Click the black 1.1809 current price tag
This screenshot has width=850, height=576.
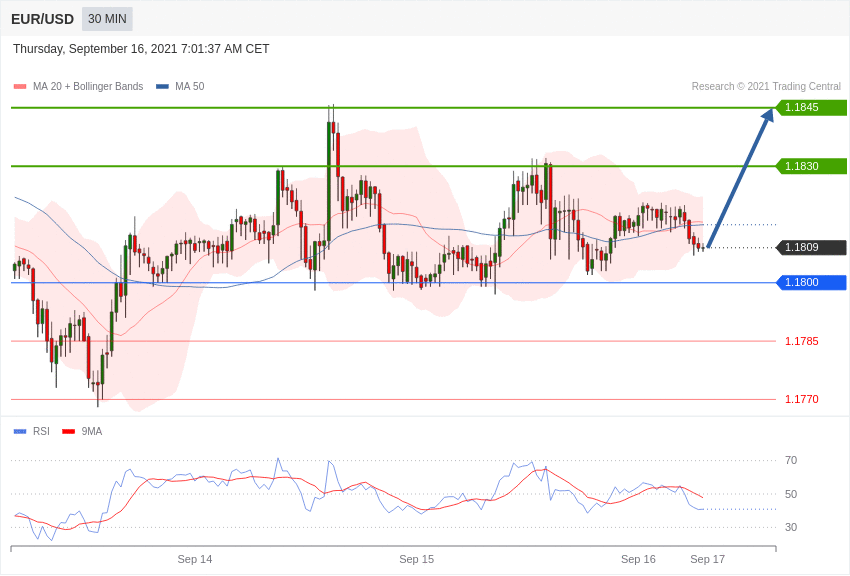click(x=811, y=248)
